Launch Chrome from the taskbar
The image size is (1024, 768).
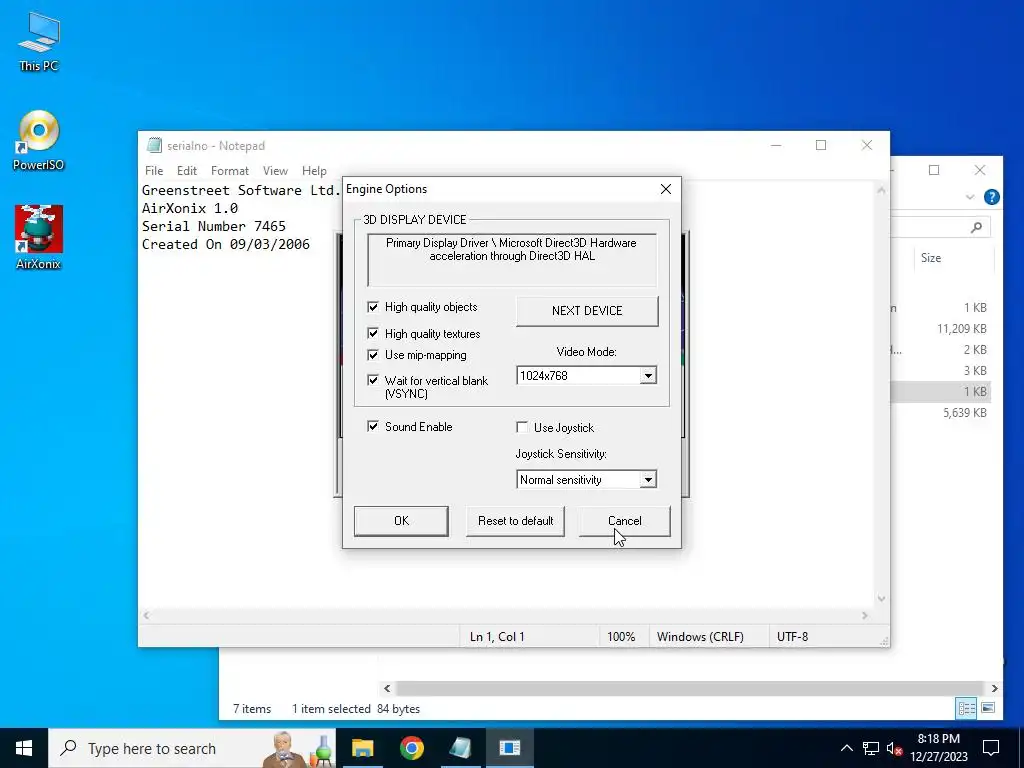(411, 748)
